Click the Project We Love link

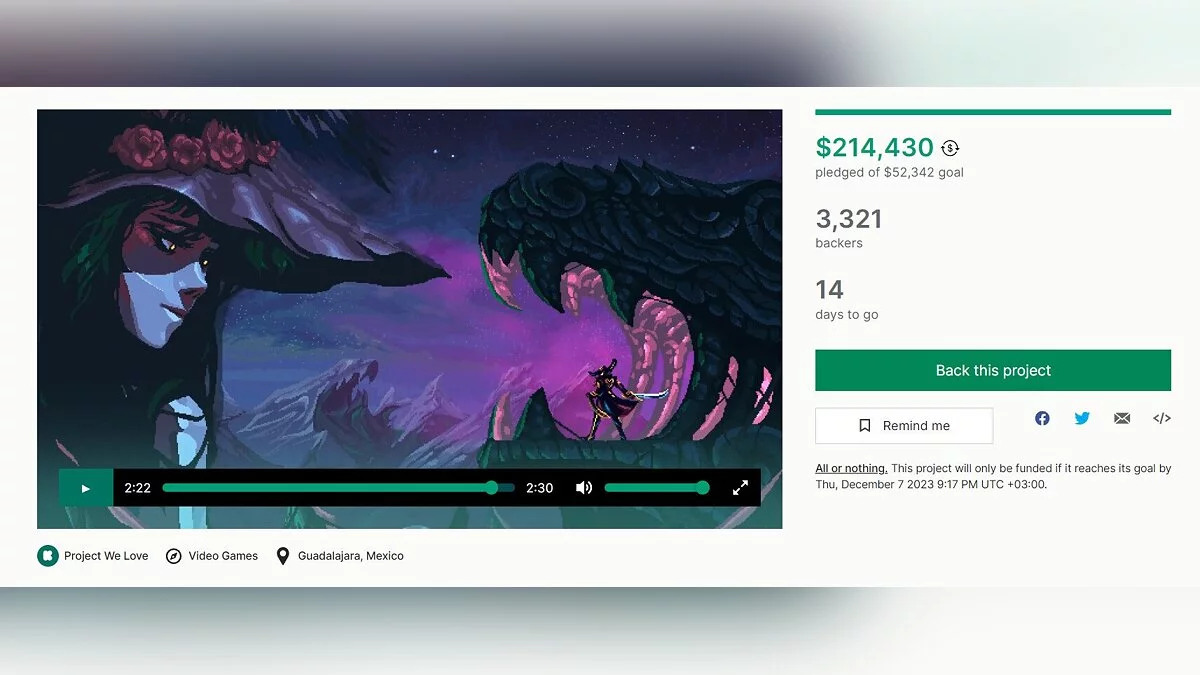[106, 556]
